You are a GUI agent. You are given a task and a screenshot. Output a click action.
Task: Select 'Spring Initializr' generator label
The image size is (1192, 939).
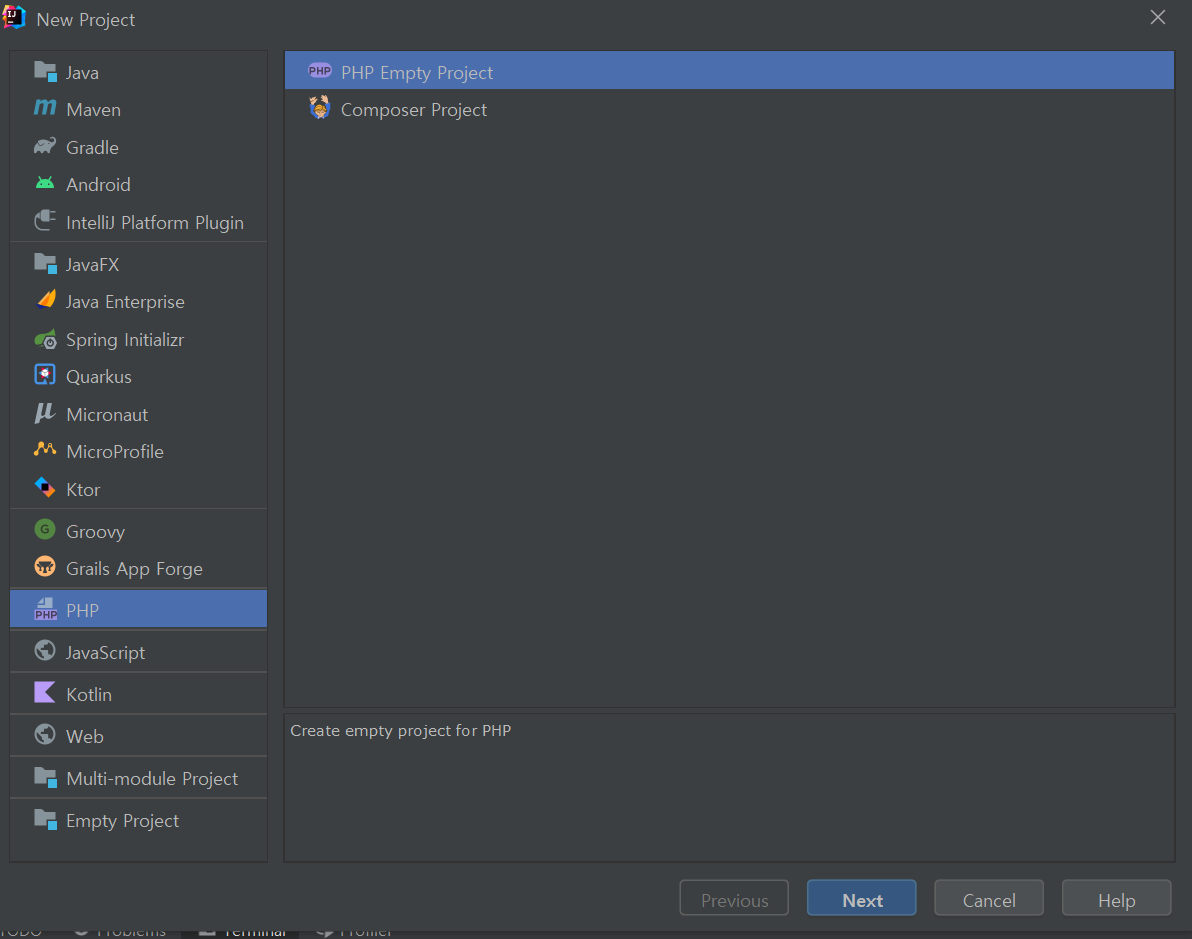(125, 340)
